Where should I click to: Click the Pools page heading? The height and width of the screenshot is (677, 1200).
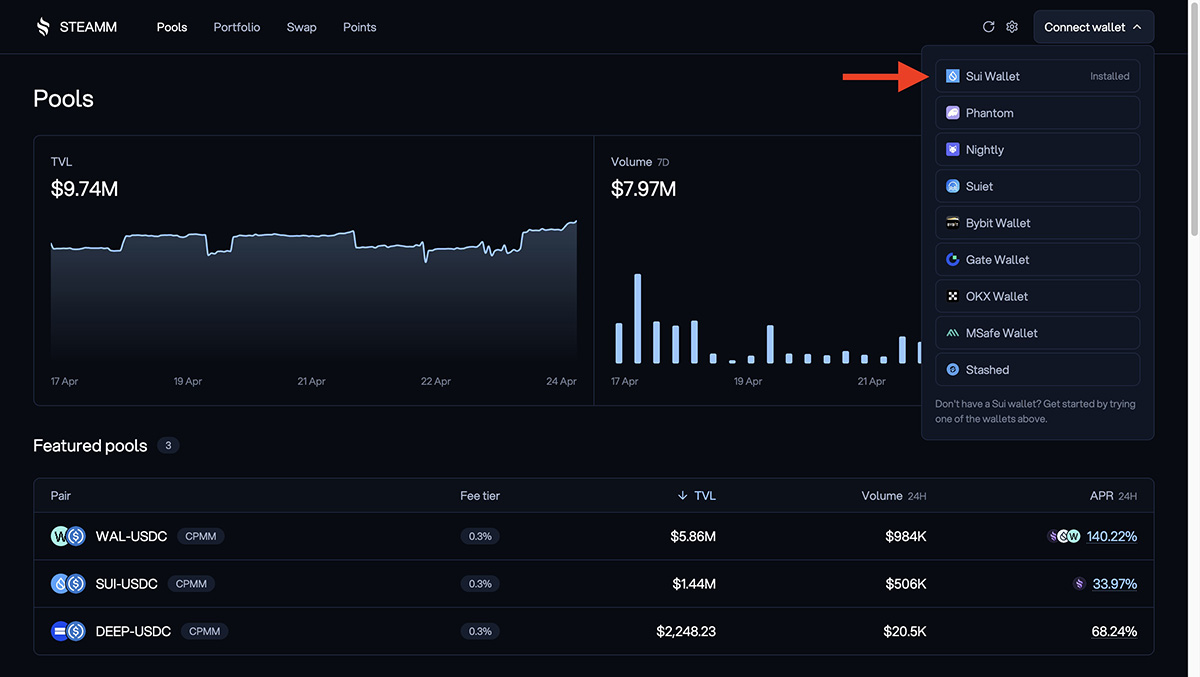point(63,98)
